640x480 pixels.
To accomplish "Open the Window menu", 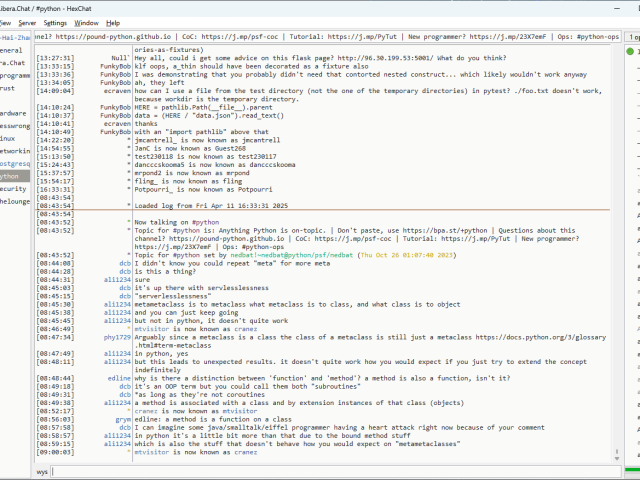I will click(87, 22).
